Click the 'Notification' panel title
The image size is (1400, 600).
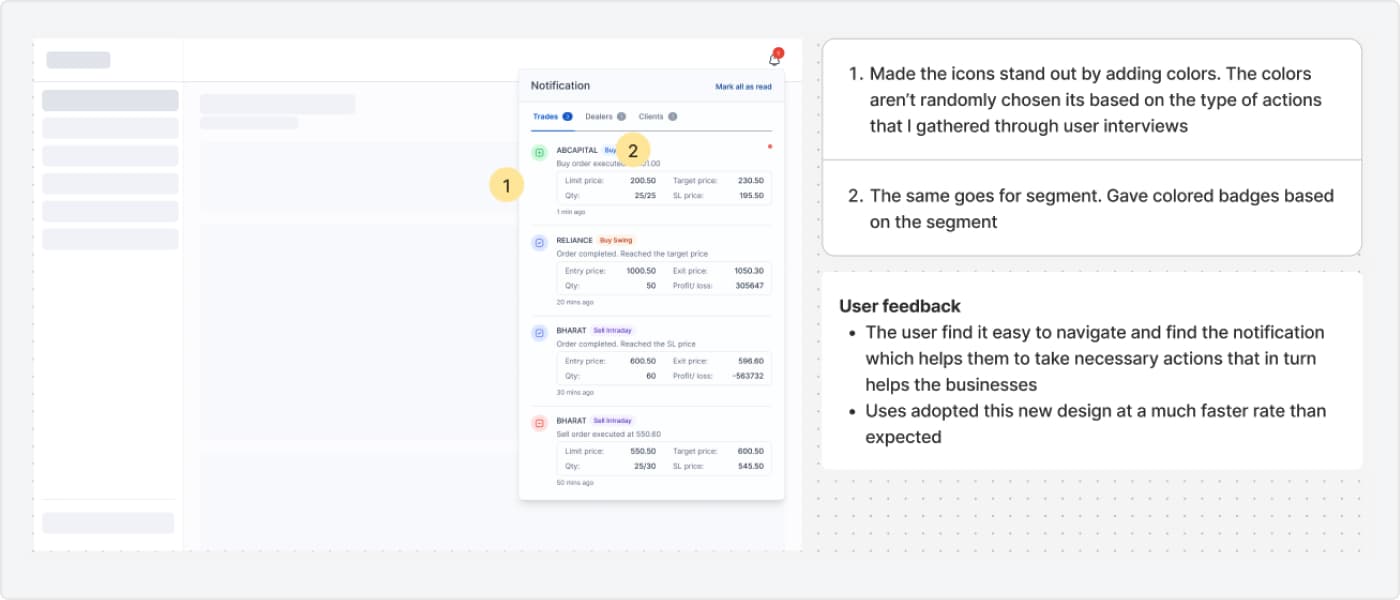click(560, 86)
